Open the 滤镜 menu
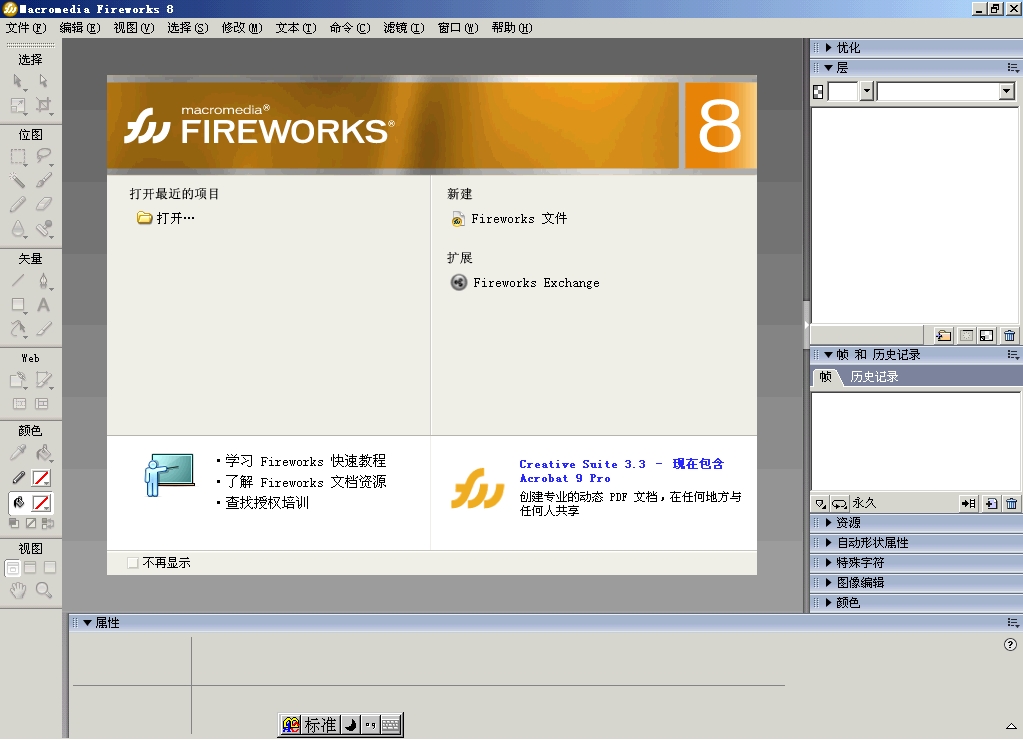This screenshot has height=740, width=1023. 404,27
